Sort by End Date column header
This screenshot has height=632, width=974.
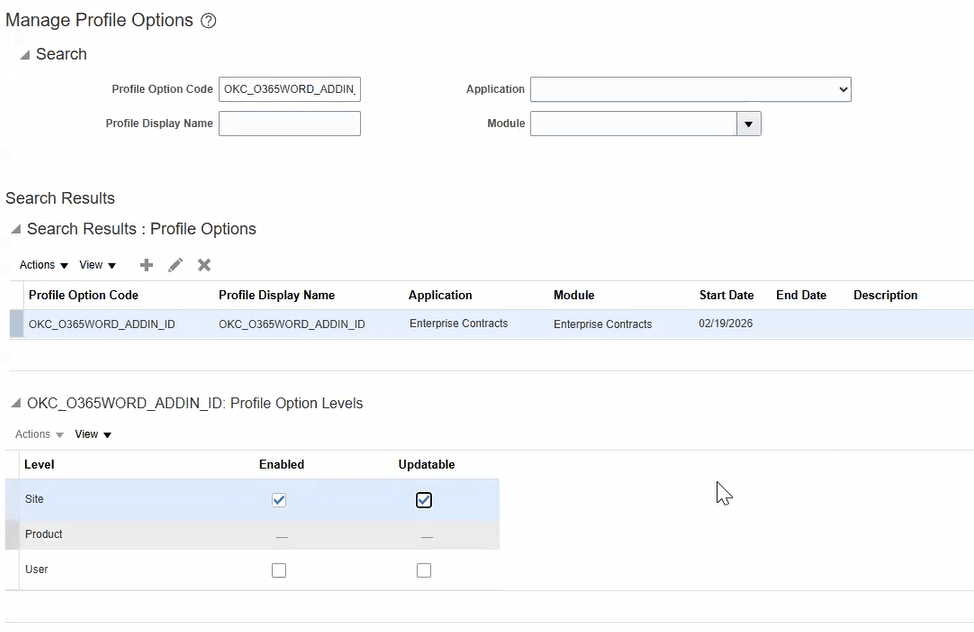click(x=801, y=295)
